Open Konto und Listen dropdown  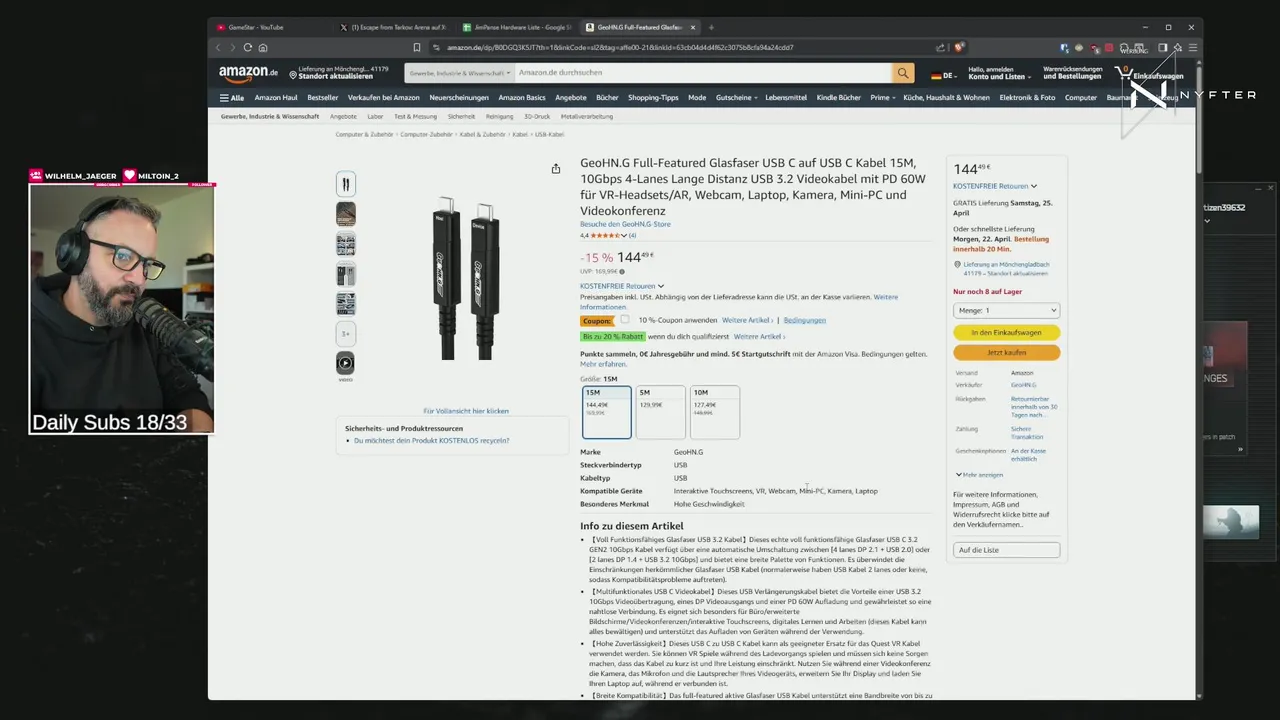[998, 73]
